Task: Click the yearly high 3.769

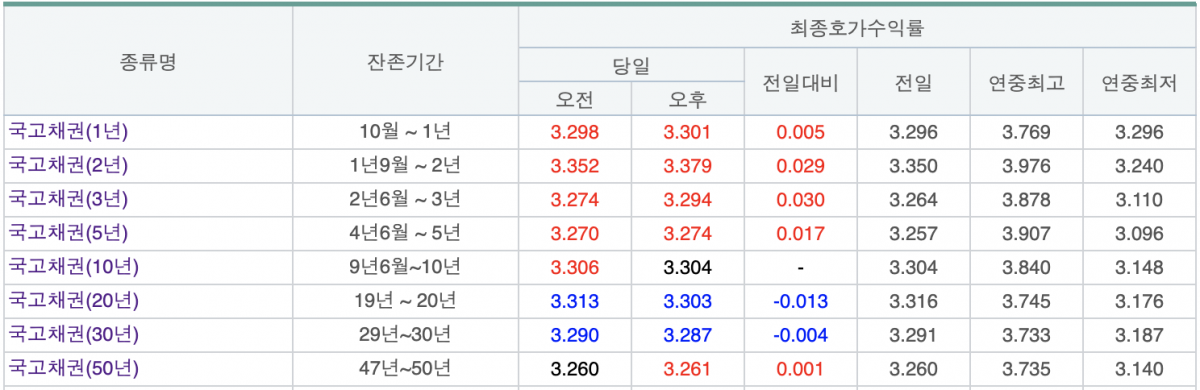Action: [1026, 132]
